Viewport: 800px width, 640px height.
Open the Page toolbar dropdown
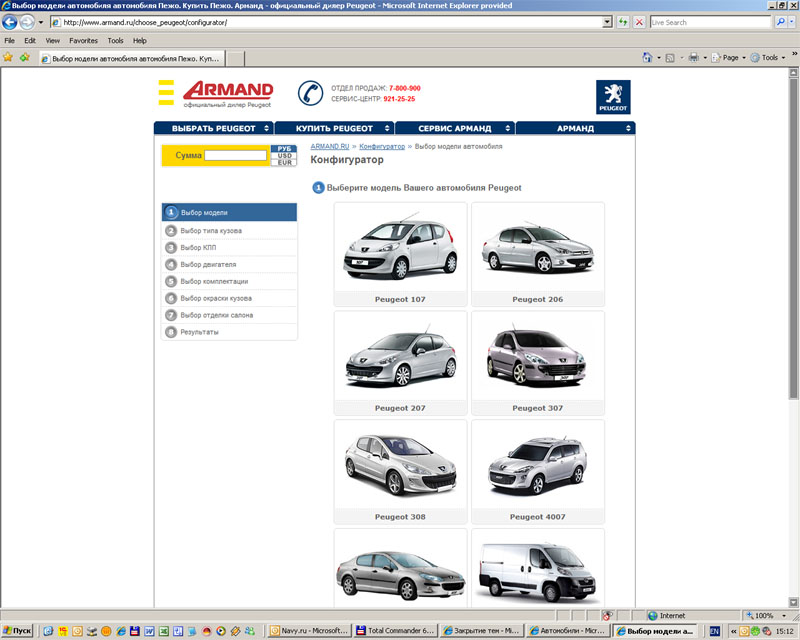coord(729,58)
